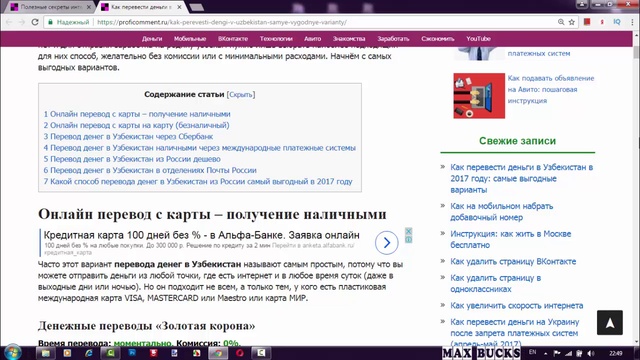Click the network signal tray icon
The width and height of the screenshot is (640, 360).
pyautogui.click(x=568, y=353)
